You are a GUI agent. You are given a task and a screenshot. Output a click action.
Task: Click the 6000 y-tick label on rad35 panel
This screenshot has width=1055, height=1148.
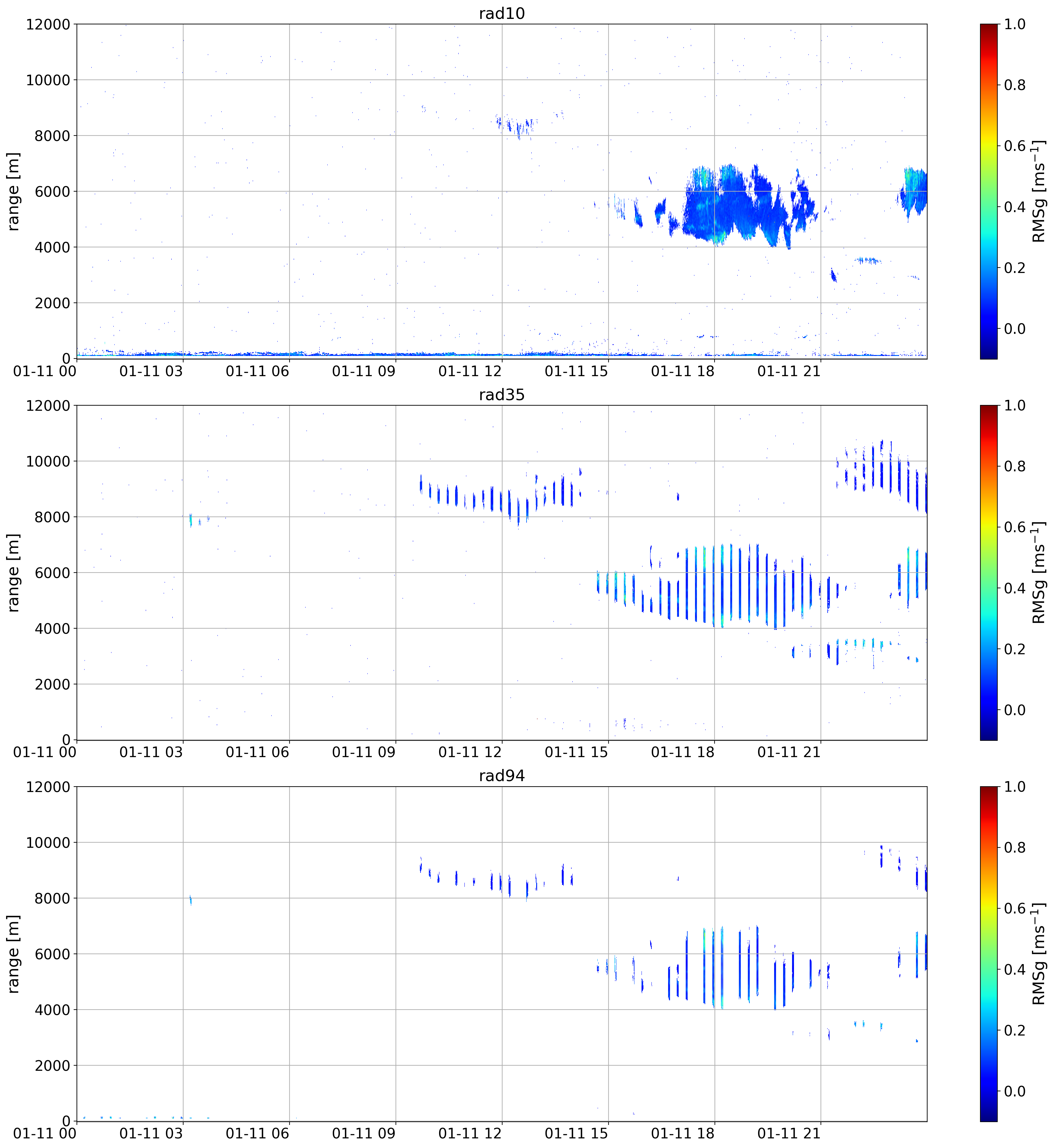click(52, 573)
